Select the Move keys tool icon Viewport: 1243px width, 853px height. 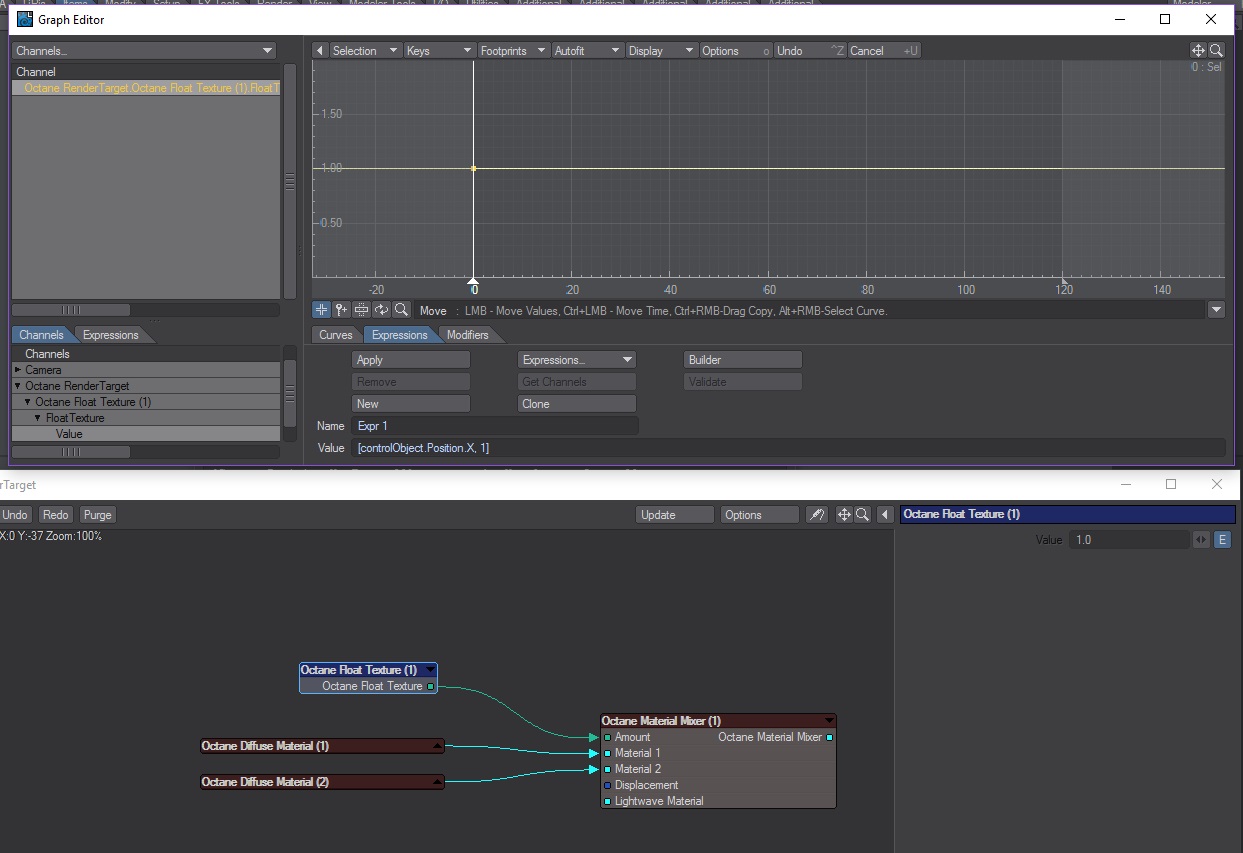[x=321, y=310]
